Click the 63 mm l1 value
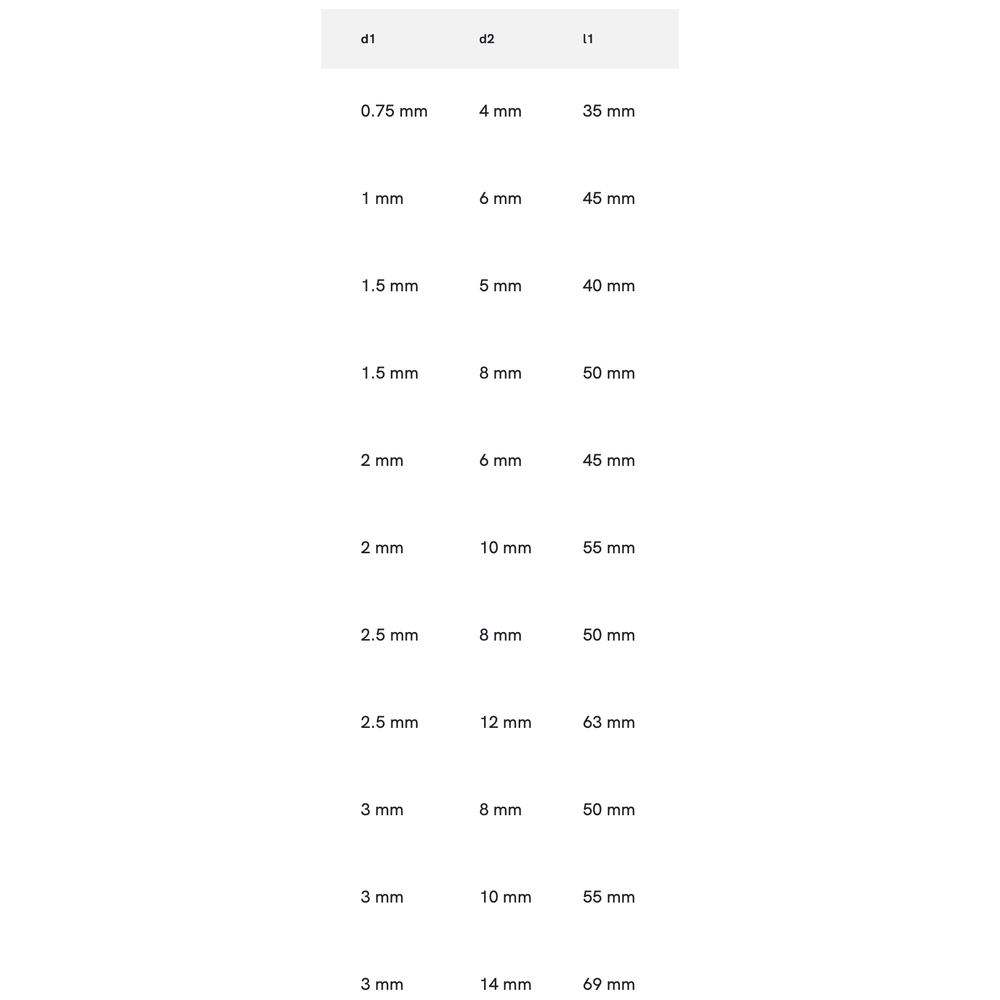Image resolution: width=1000 pixels, height=1000 pixels. click(608, 722)
